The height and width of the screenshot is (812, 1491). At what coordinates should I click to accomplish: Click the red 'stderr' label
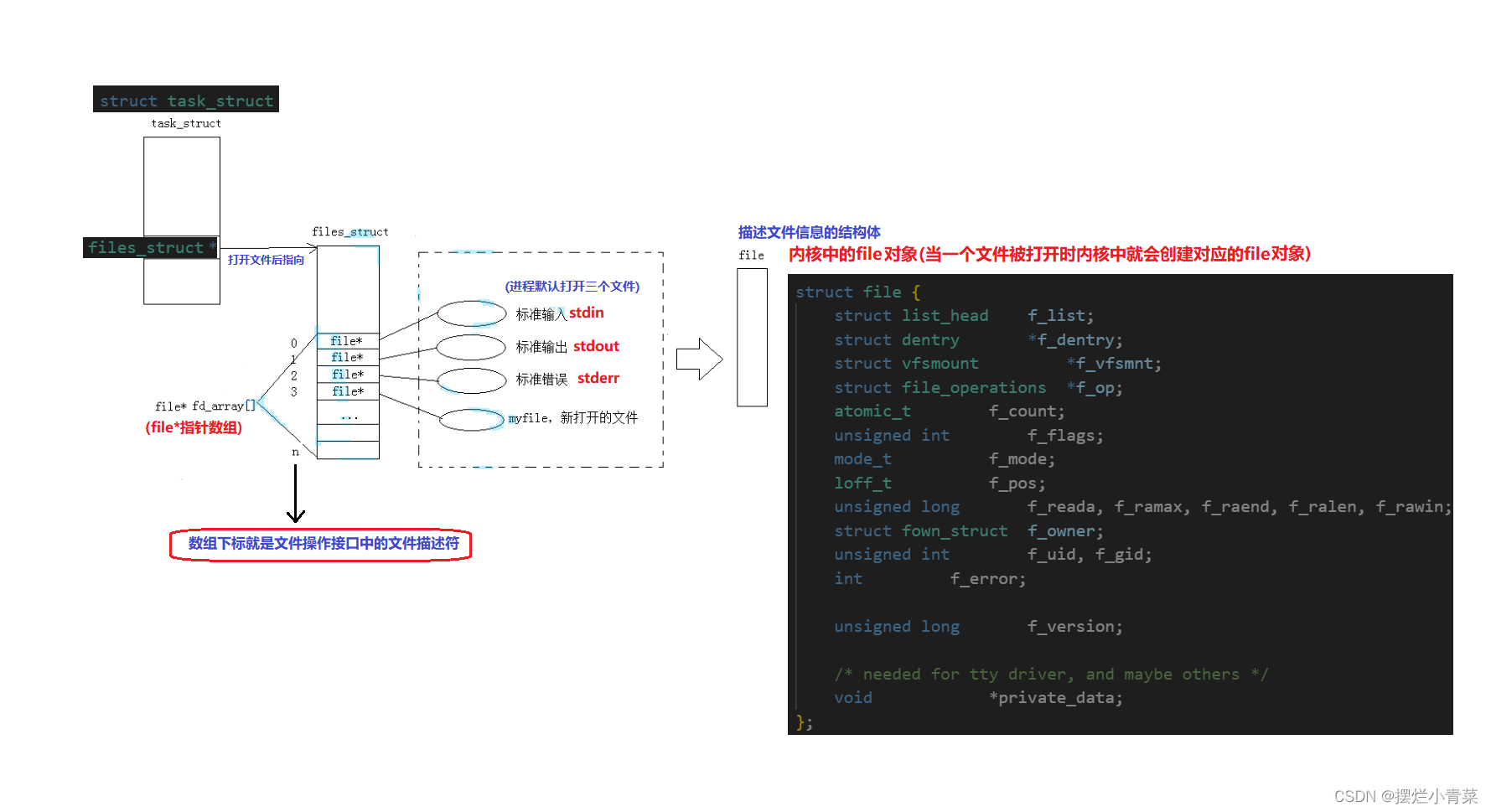[598, 378]
